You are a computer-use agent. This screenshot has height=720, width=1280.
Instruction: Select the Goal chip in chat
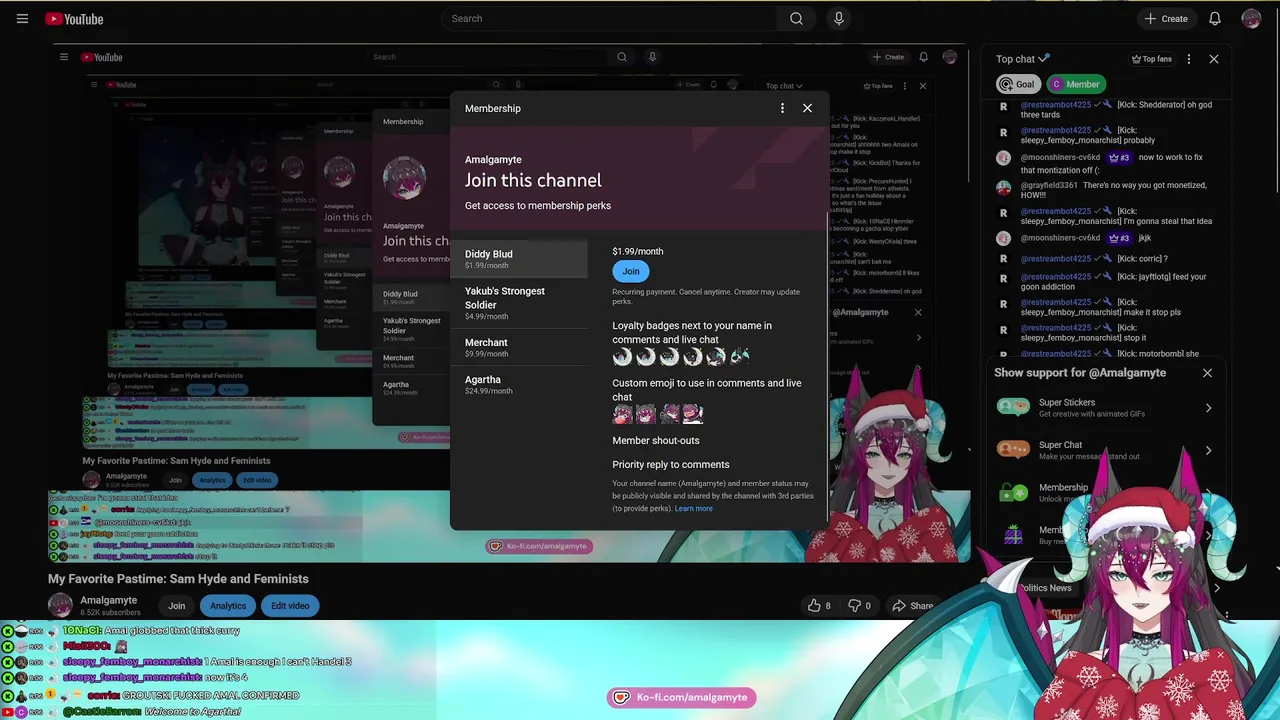[x=1017, y=84]
